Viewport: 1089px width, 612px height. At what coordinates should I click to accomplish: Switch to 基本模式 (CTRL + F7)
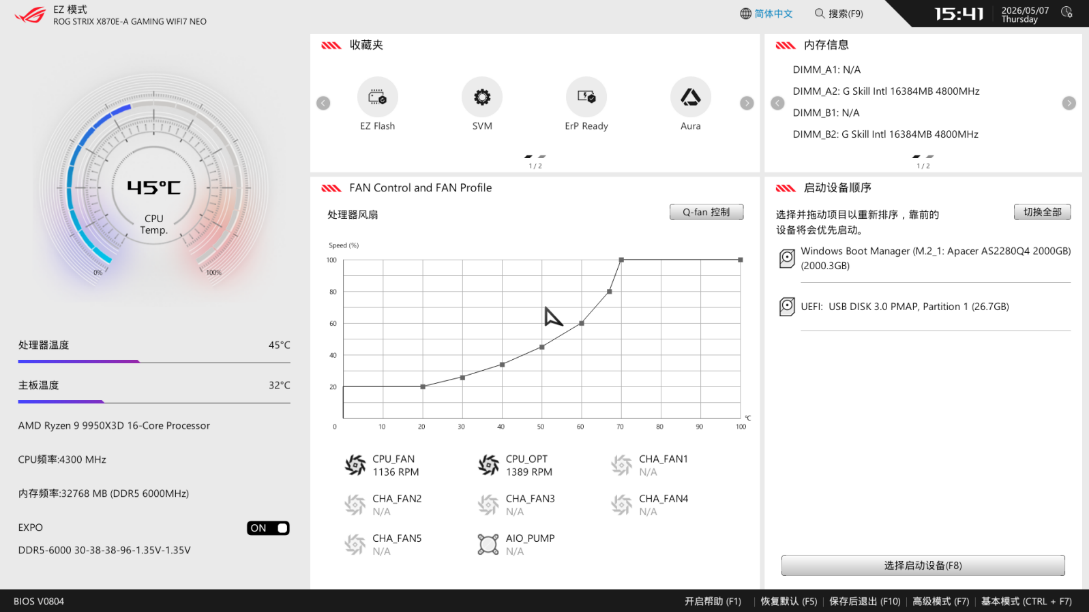coord(1026,602)
